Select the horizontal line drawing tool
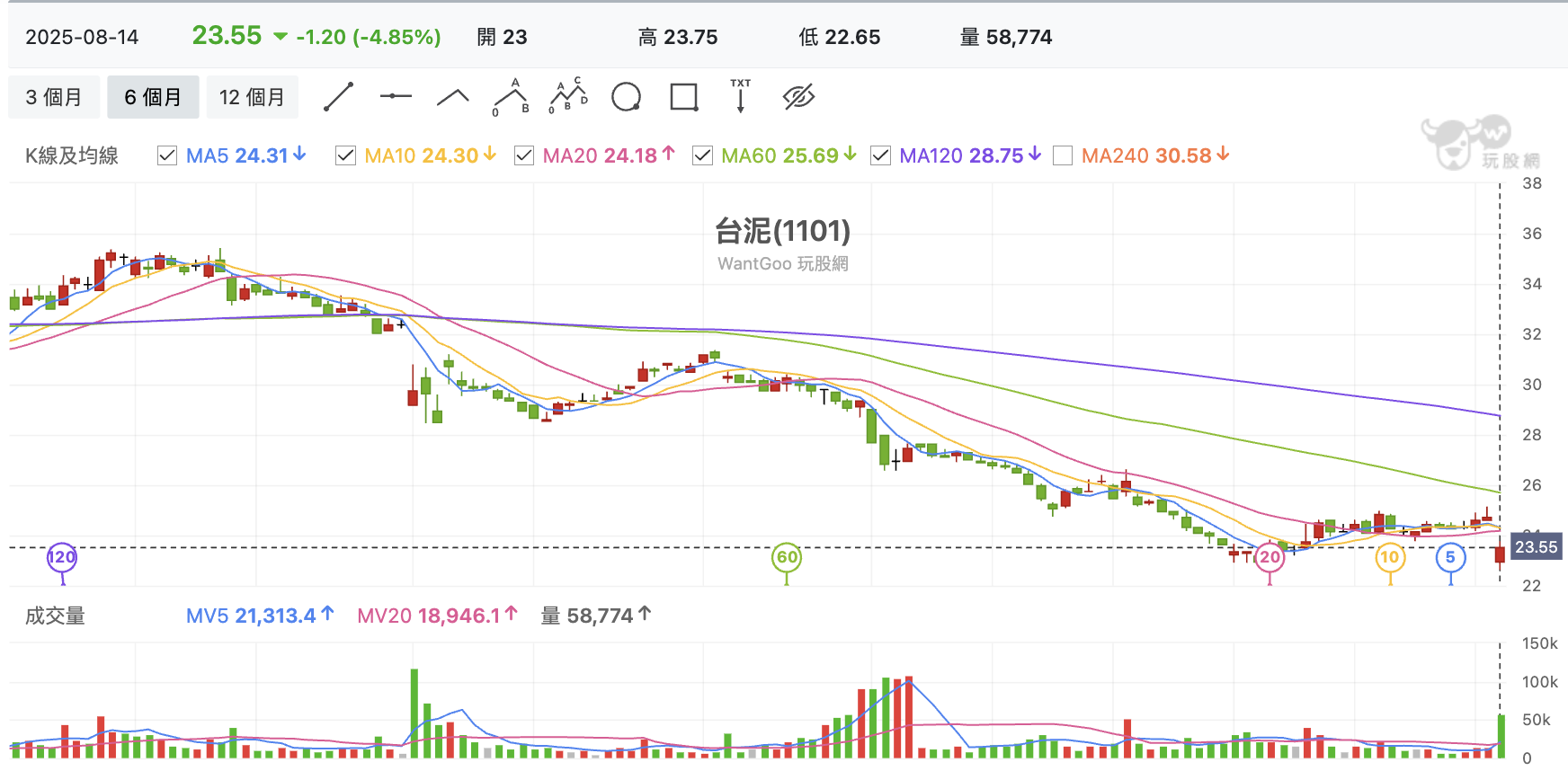This screenshot has height=771, width=1568. (396, 96)
